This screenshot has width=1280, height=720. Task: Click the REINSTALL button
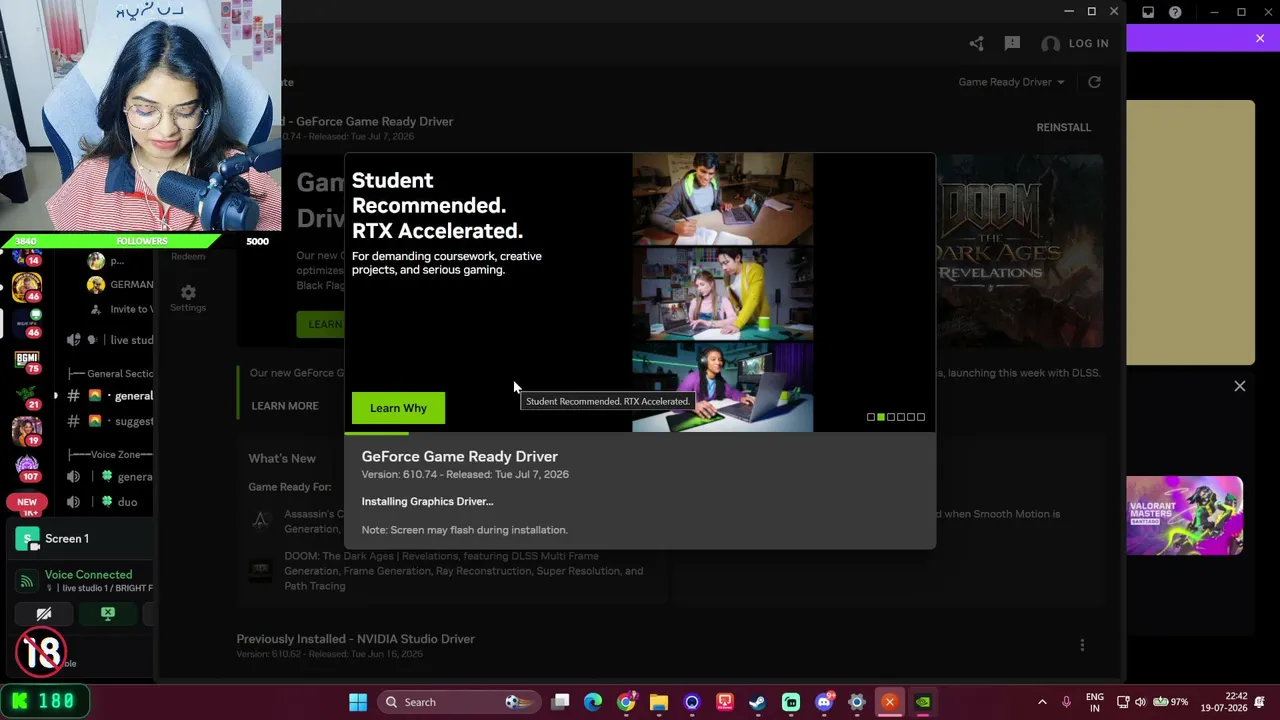click(x=1064, y=127)
